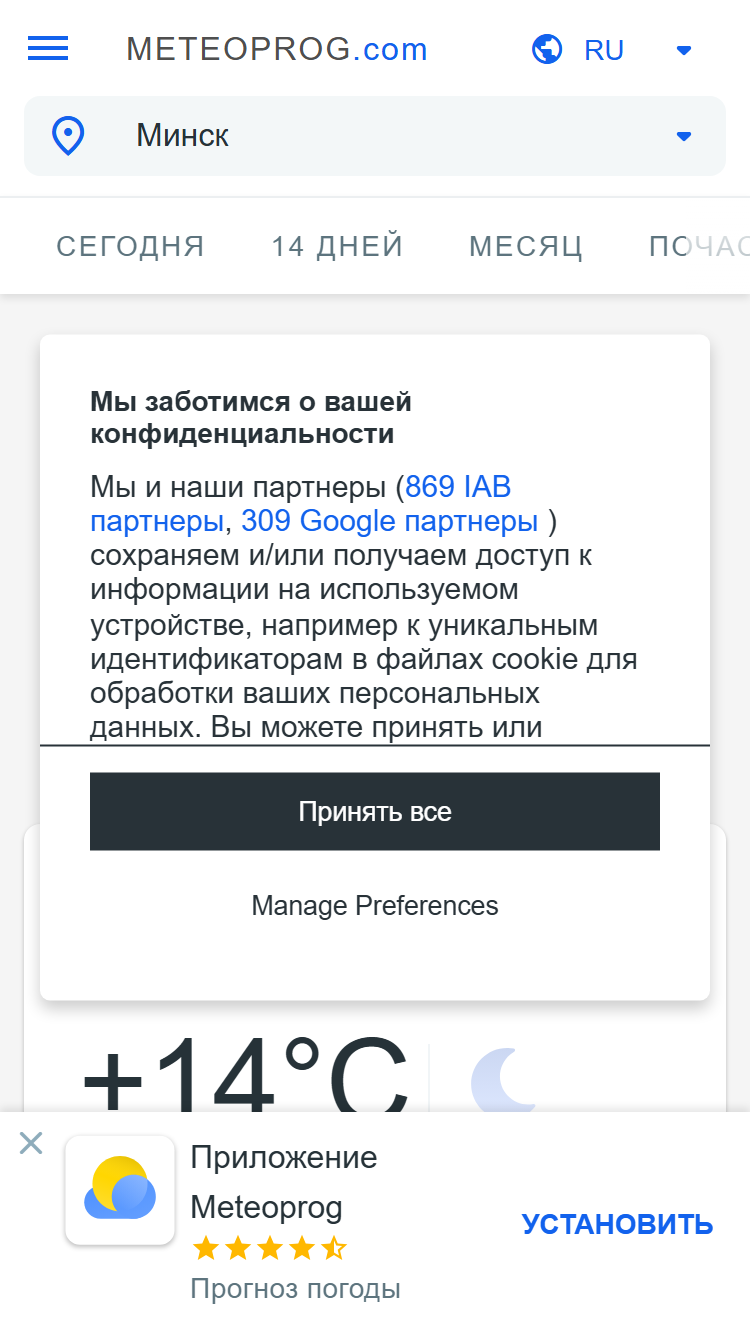Viewport: 750px width, 1334px height.
Task: Open the 309 Google партнеры link
Action: tap(390, 521)
